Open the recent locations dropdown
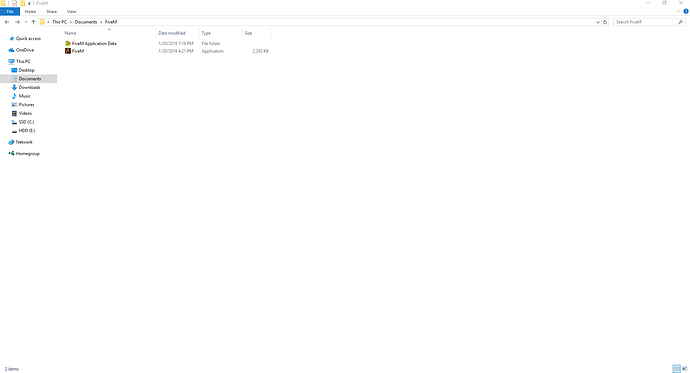 (x=26, y=22)
